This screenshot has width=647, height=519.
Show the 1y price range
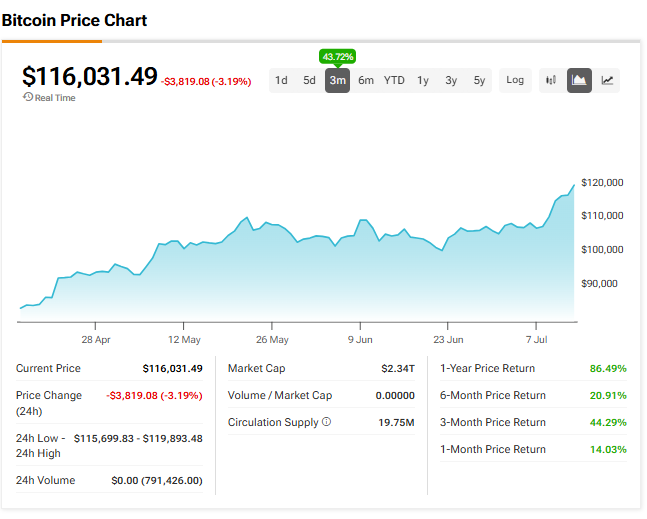(x=423, y=80)
